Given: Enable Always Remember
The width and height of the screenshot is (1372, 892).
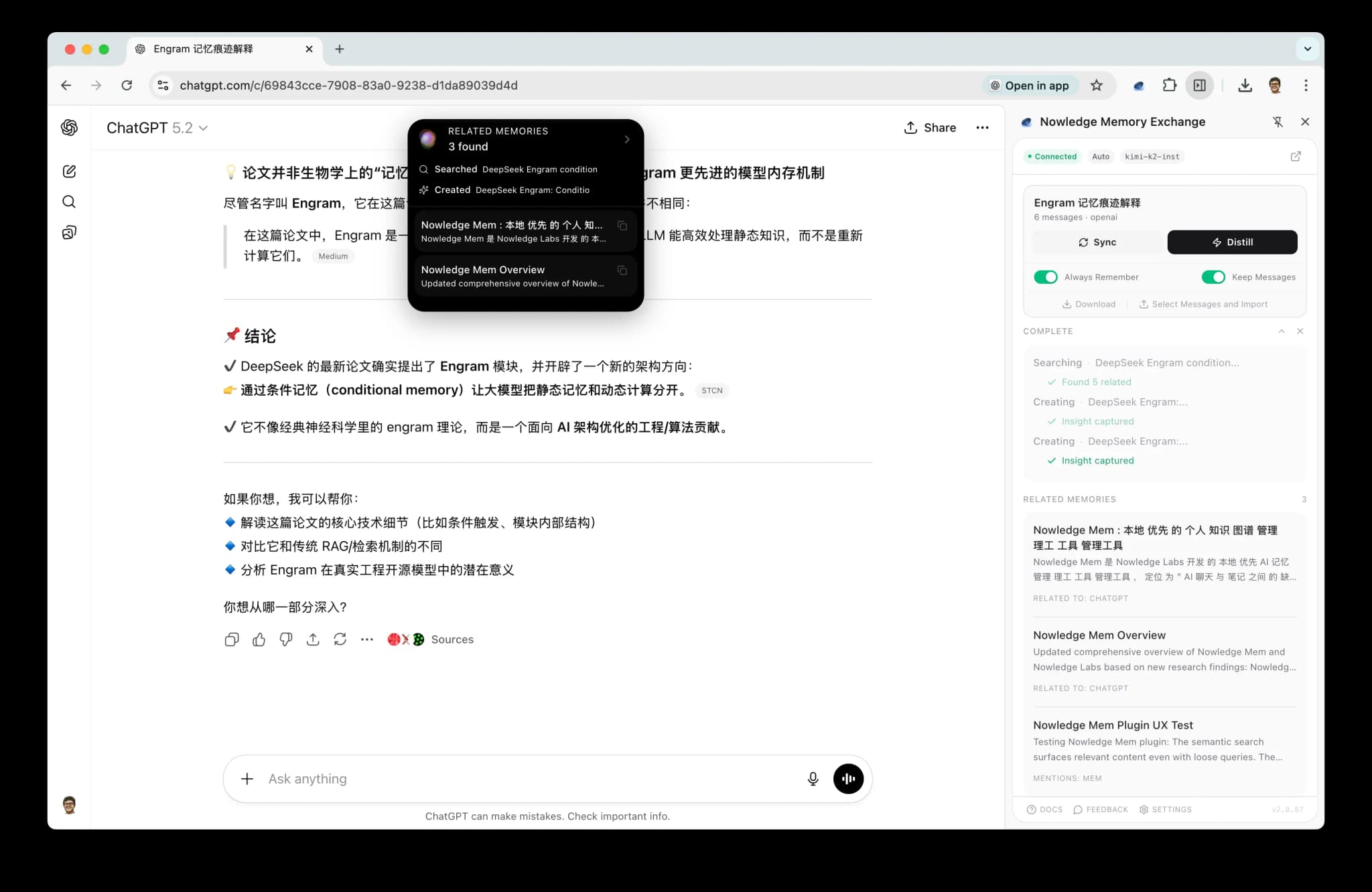Looking at the screenshot, I should (1046, 277).
